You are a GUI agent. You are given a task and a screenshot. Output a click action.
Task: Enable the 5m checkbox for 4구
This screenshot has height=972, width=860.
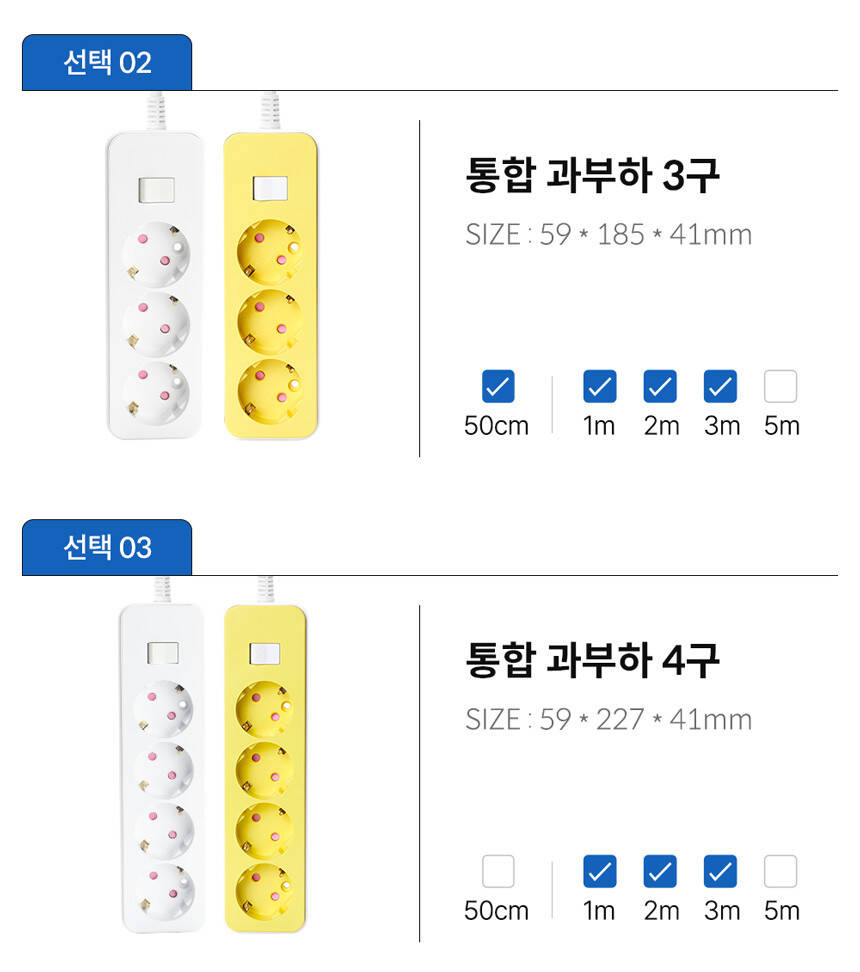[781, 872]
